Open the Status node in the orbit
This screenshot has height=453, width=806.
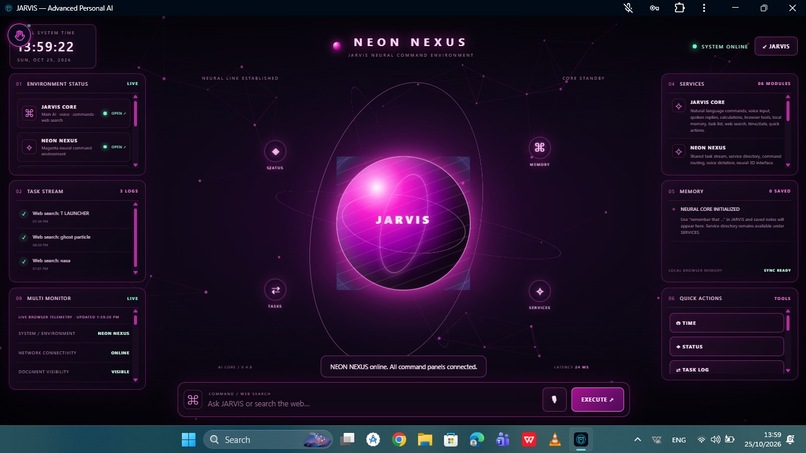(x=275, y=151)
